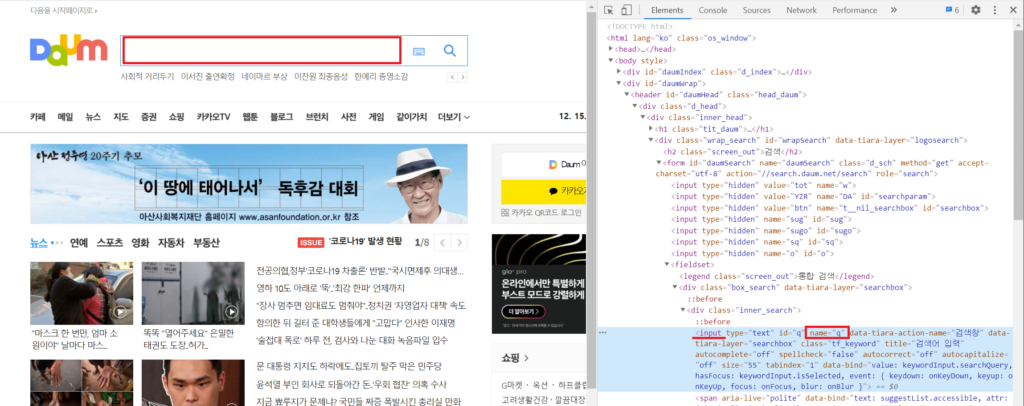Screen dimensions: 1024x406
Task: Click the Daum logo
Action: point(68,51)
